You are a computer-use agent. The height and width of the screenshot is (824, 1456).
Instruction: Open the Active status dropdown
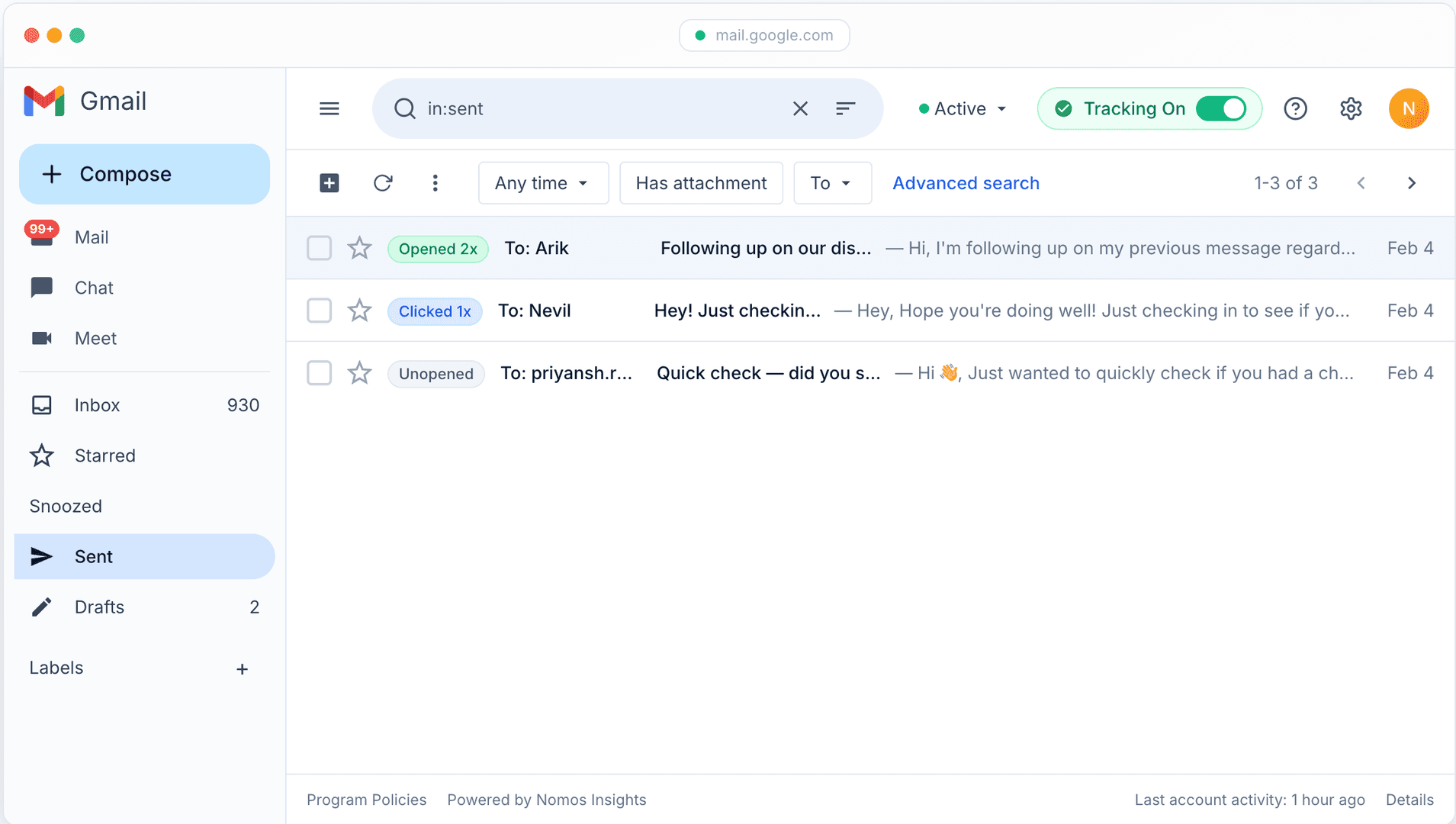[961, 108]
